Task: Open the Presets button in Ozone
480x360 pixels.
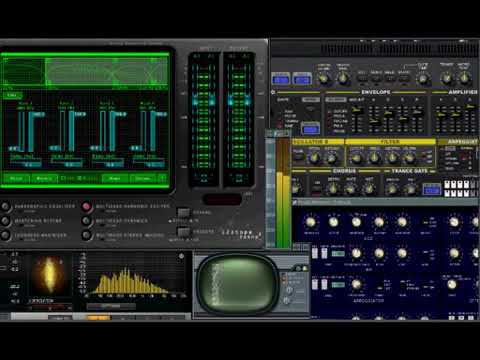Action: point(183,231)
